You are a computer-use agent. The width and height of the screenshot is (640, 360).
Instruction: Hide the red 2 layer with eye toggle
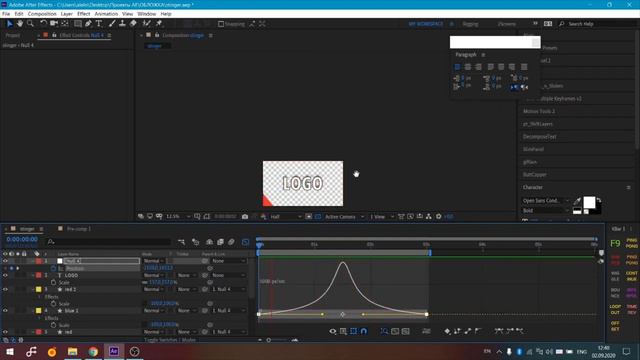pos(5,289)
